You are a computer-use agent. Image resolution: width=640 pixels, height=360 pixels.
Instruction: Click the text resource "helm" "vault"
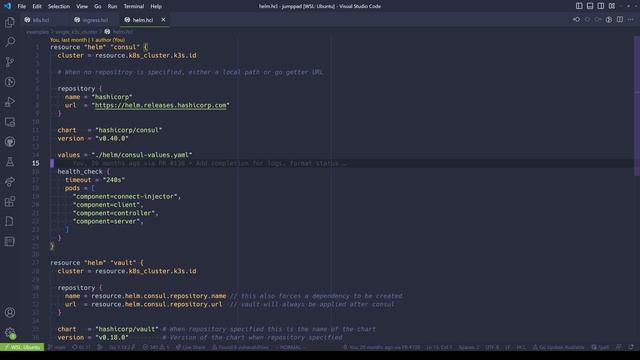[x=93, y=263]
